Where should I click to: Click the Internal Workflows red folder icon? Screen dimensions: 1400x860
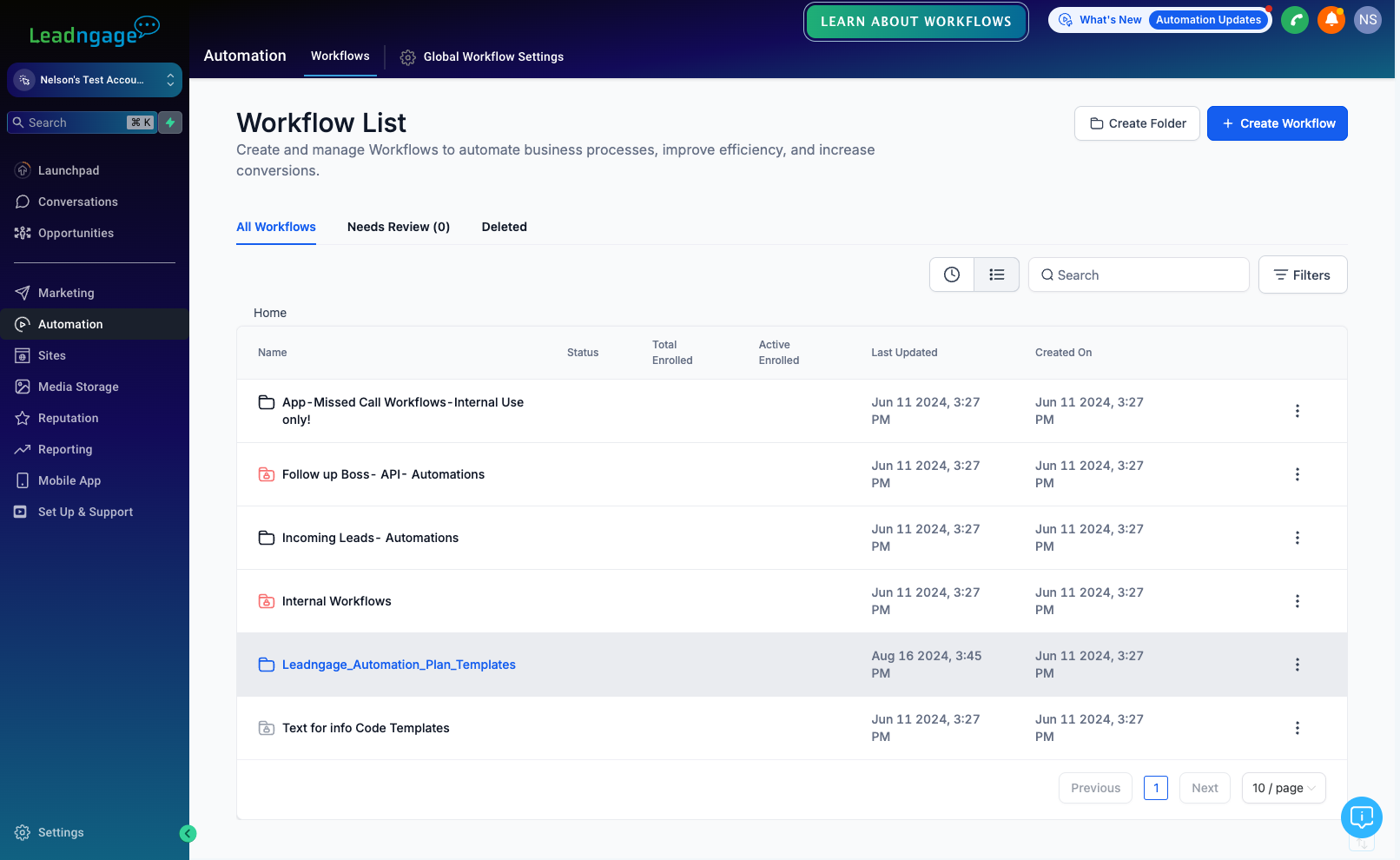[x=267, y=601]
